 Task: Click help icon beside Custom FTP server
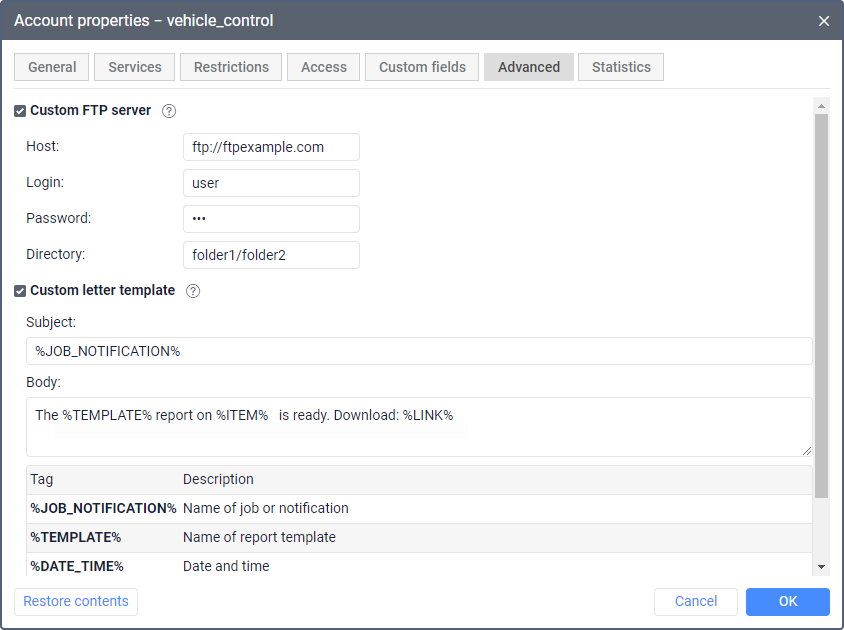(x=169, y=111)
